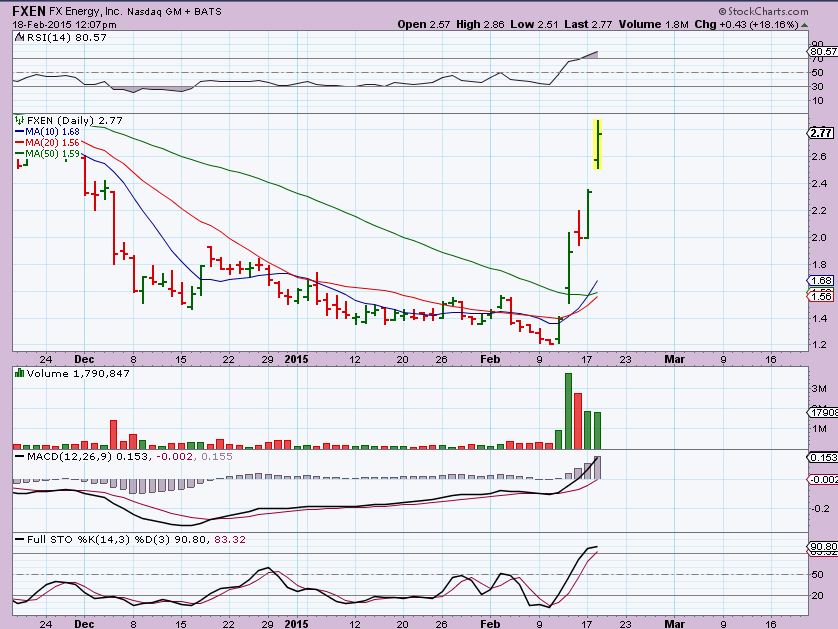This screenshot has width=838, height=629.
Task: Click the 3M tick on the volume axis
Action: click(x=819, y=388)
